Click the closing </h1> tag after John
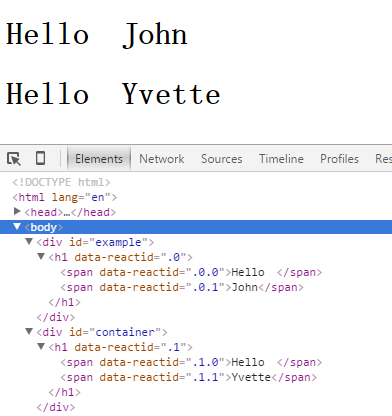392x416 pixels. coord(64,302)
